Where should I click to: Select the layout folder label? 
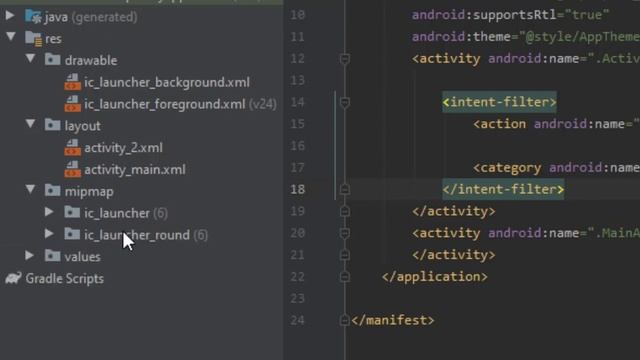pyautogui.click(x=82, y=126)
